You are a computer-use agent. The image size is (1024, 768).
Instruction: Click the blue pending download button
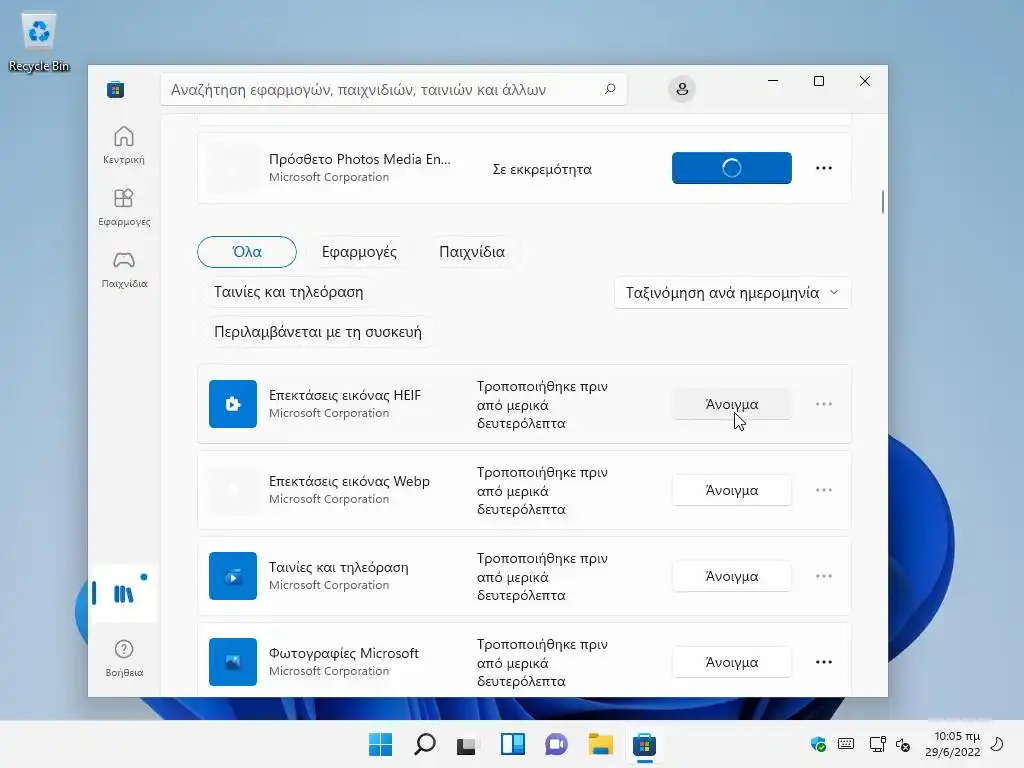pos(731,168)
